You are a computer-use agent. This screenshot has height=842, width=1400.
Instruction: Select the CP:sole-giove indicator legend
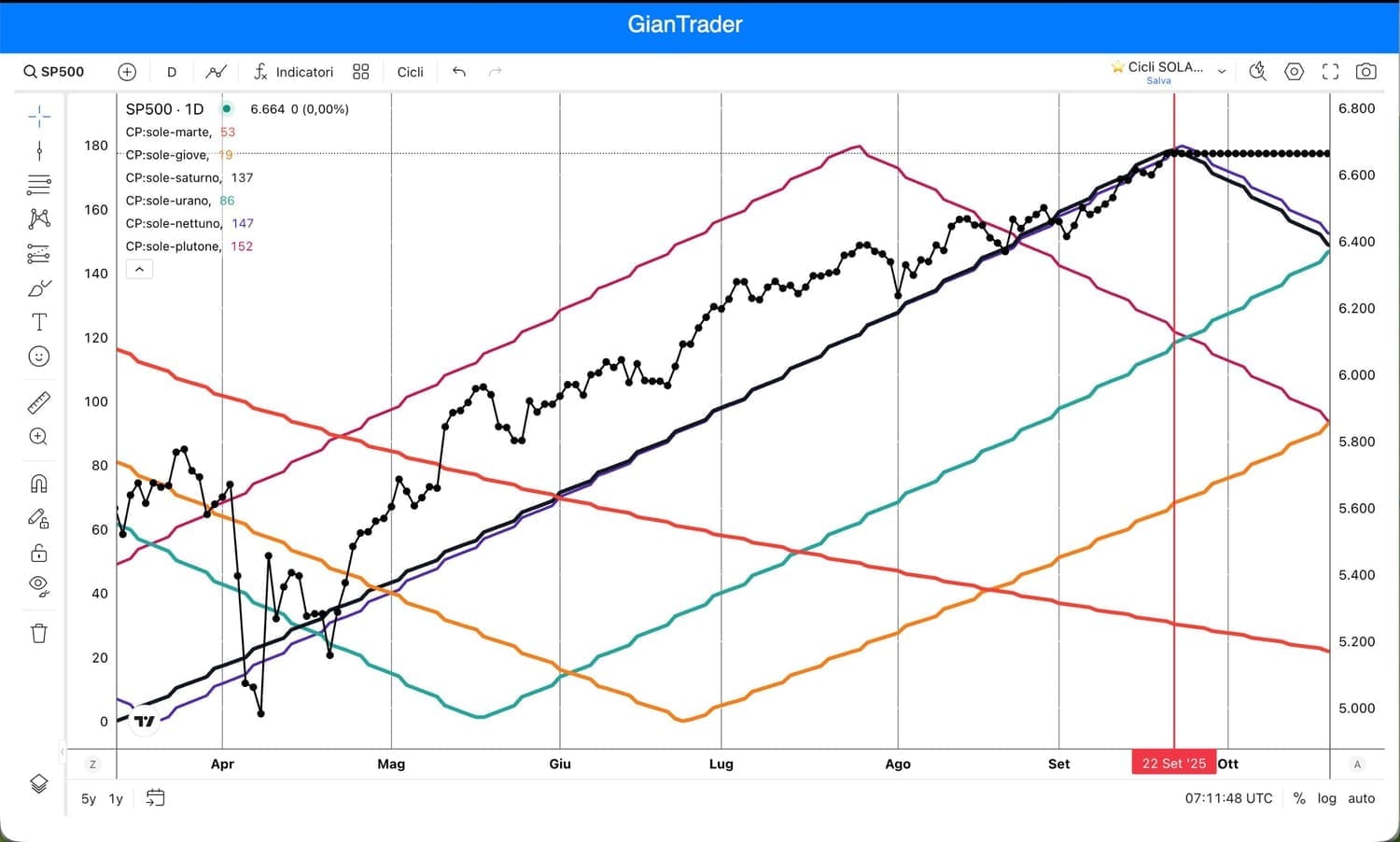point(169,155)
